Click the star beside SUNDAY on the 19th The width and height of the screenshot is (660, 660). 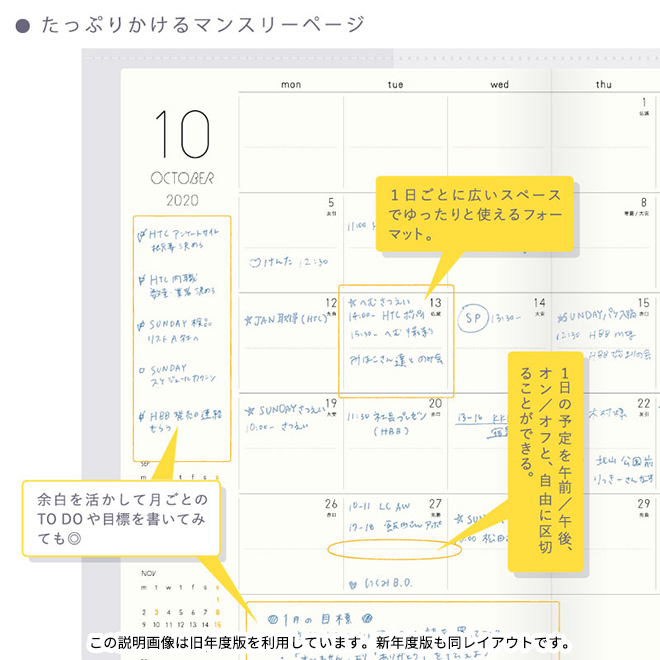(x=248, y=410)
